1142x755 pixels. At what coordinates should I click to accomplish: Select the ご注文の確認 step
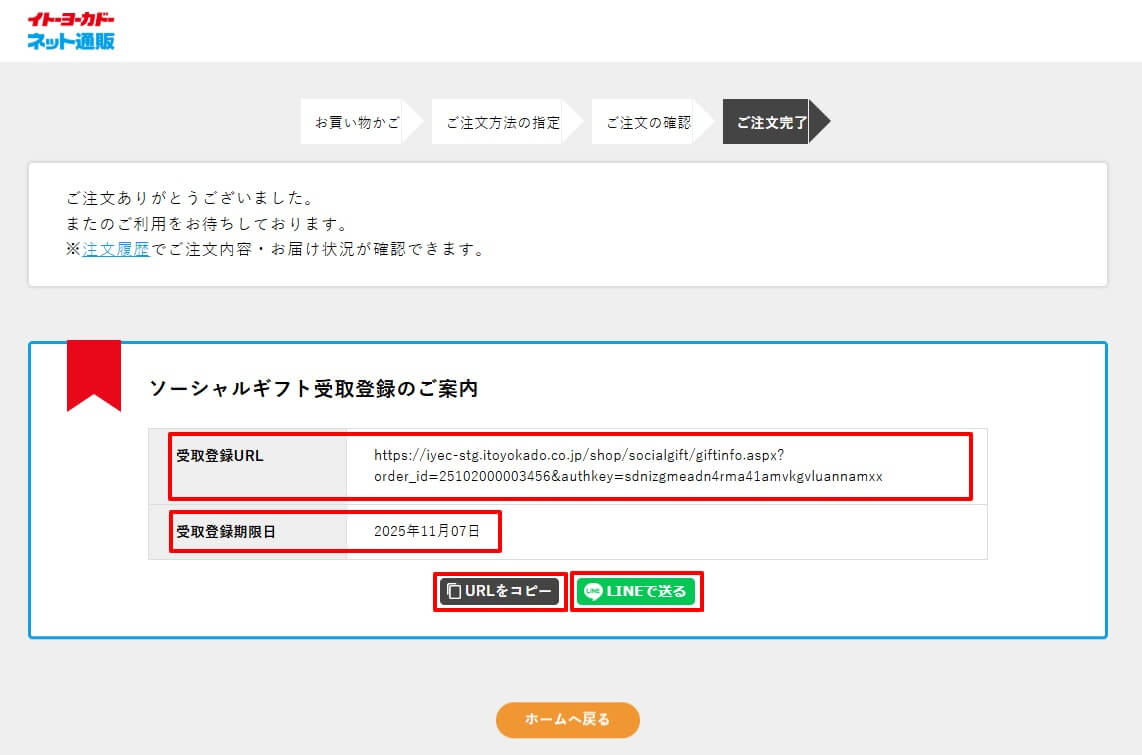[648, 122]
